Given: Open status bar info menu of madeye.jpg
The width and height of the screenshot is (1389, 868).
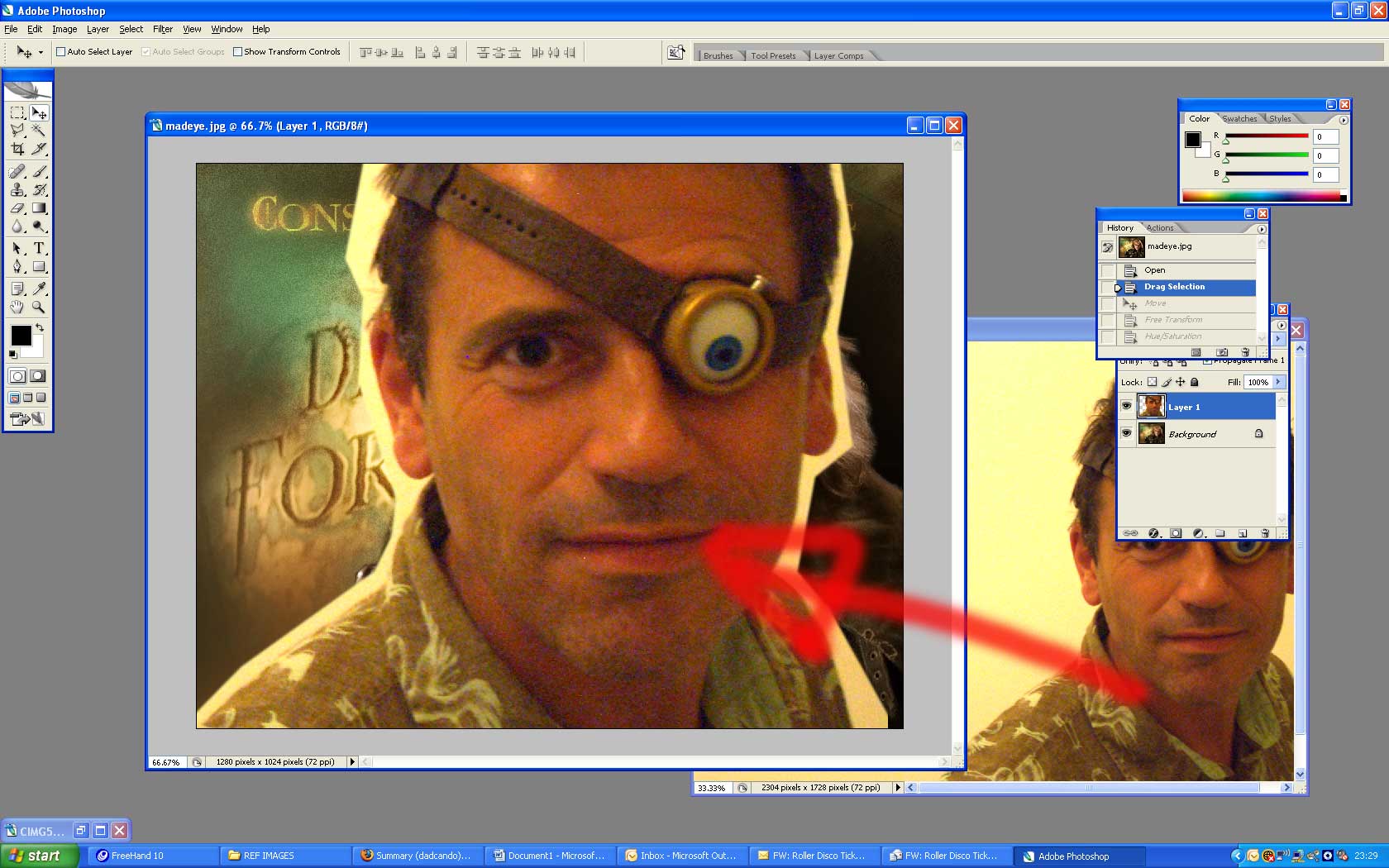Looking at the screenshot, I should (x=352, y=762).
